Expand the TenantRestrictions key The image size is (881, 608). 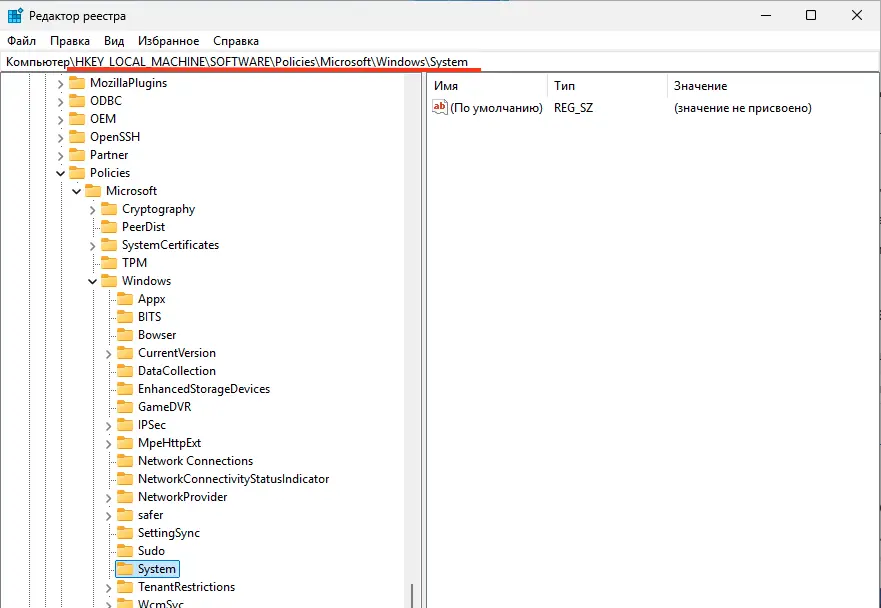(108, 588)
